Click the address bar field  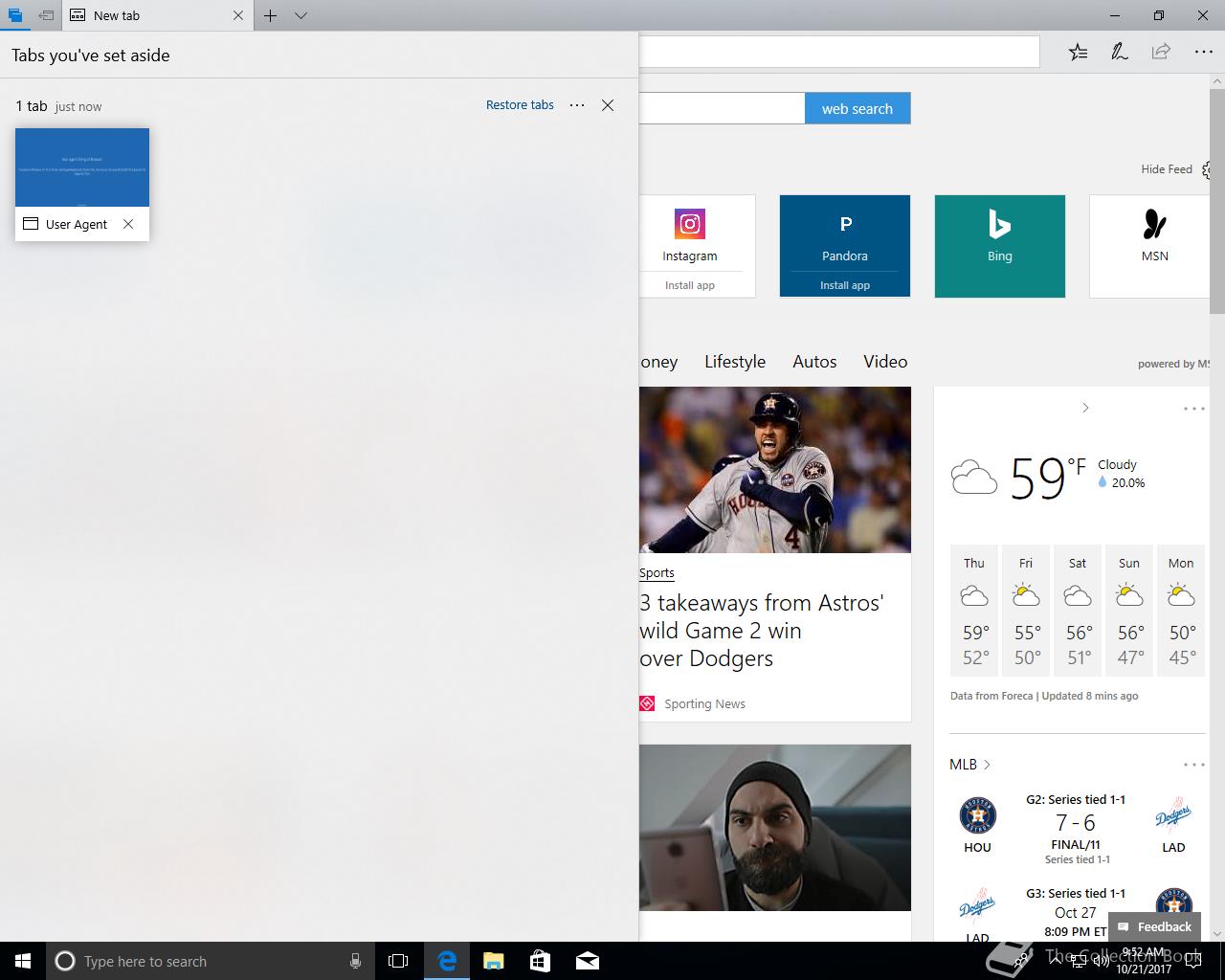(x=838, y=52)
